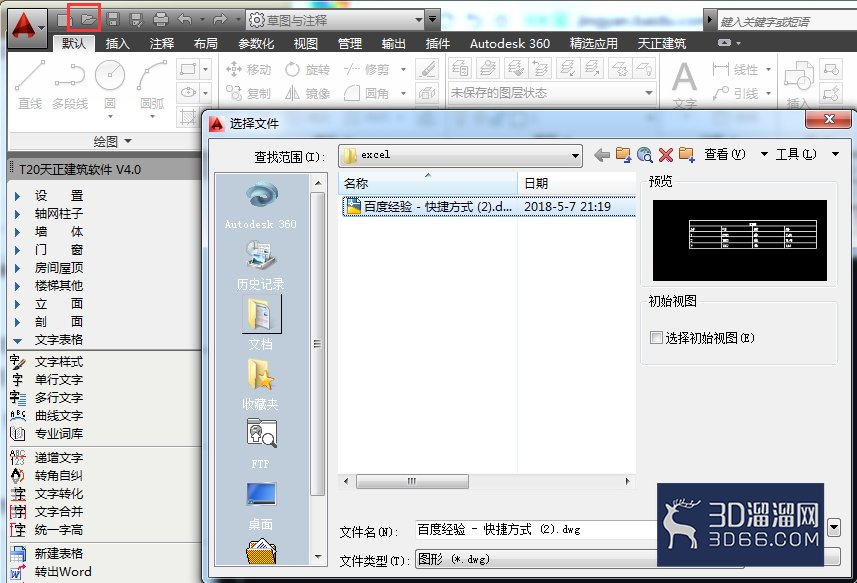Viewport: 857px width, 583px height.
Task: Open FTP location in places sidebar
Action: pos(261,444)
